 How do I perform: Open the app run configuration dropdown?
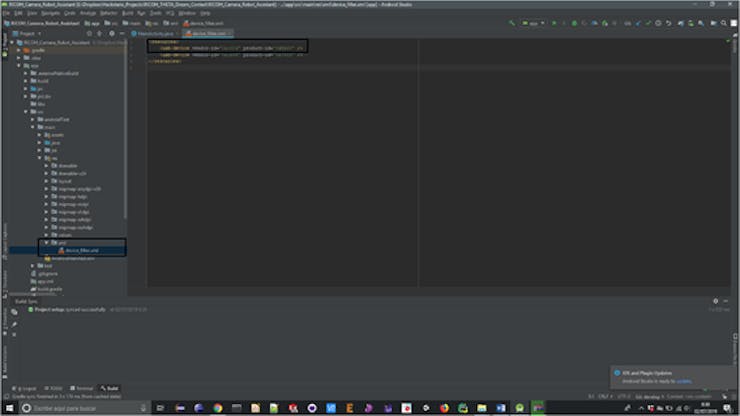[533, 23]
